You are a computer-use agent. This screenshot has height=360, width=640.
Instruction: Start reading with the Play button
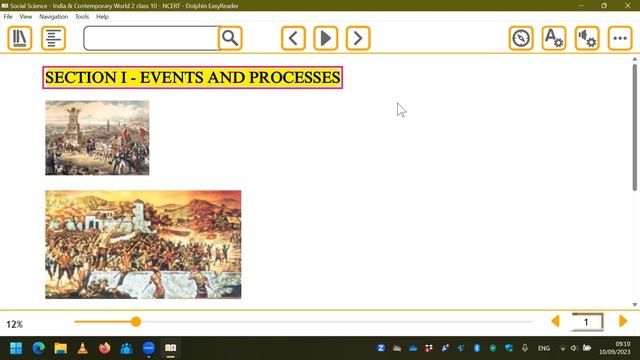click(326, 38)
